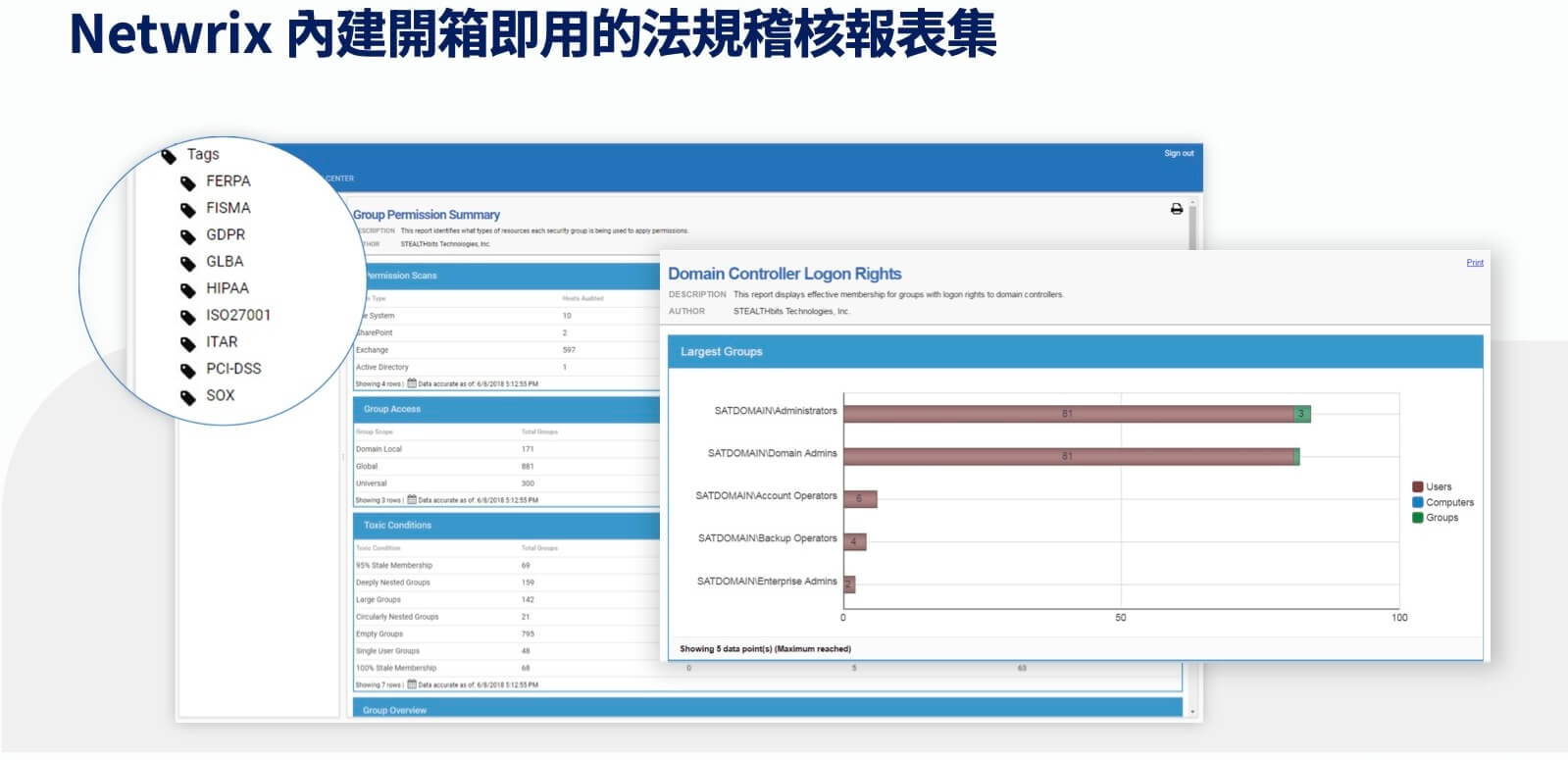Screen dimensions: 1568x760
Task: Click Print link in Domain Controller report
Action: pyautogui.click(x=1475, y=263)
